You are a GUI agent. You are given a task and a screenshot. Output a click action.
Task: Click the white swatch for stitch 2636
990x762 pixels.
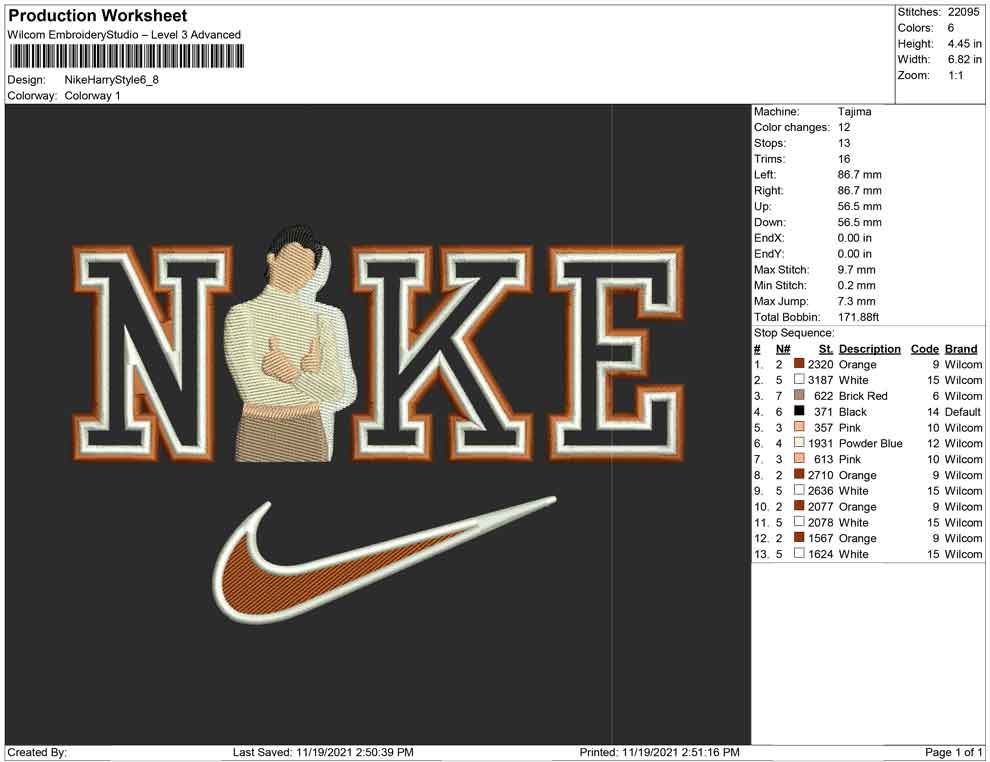click(799, 490)
